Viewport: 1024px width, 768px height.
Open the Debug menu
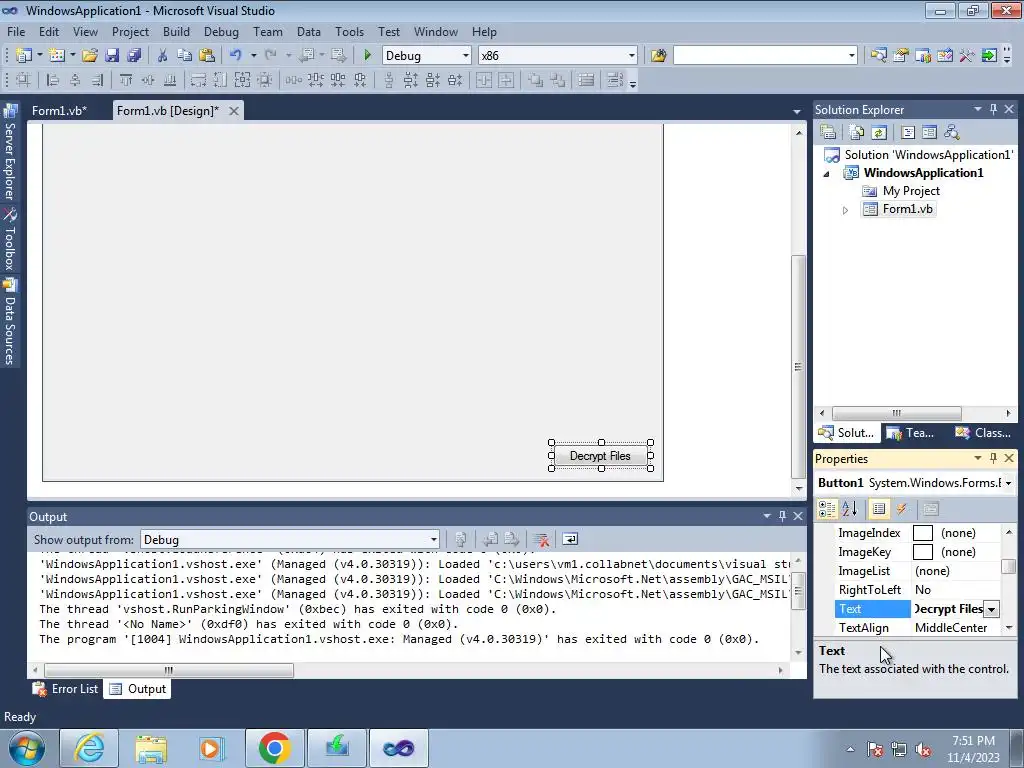click(221, 31)
